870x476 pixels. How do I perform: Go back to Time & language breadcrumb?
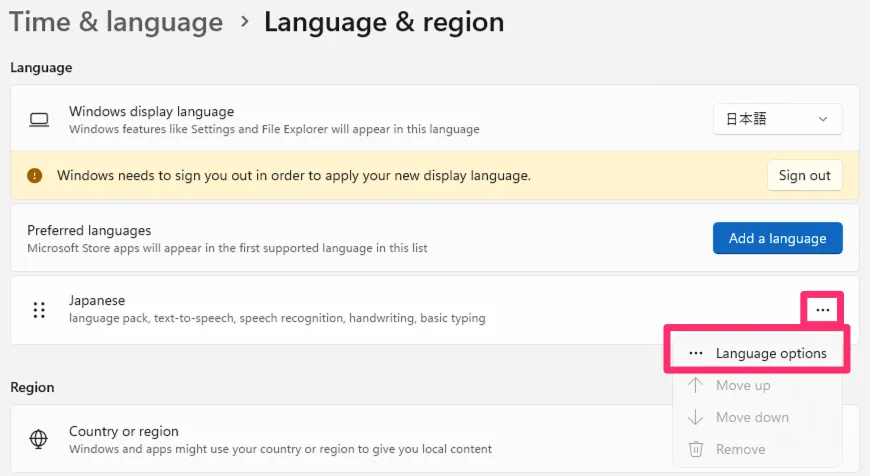[116, 22]
